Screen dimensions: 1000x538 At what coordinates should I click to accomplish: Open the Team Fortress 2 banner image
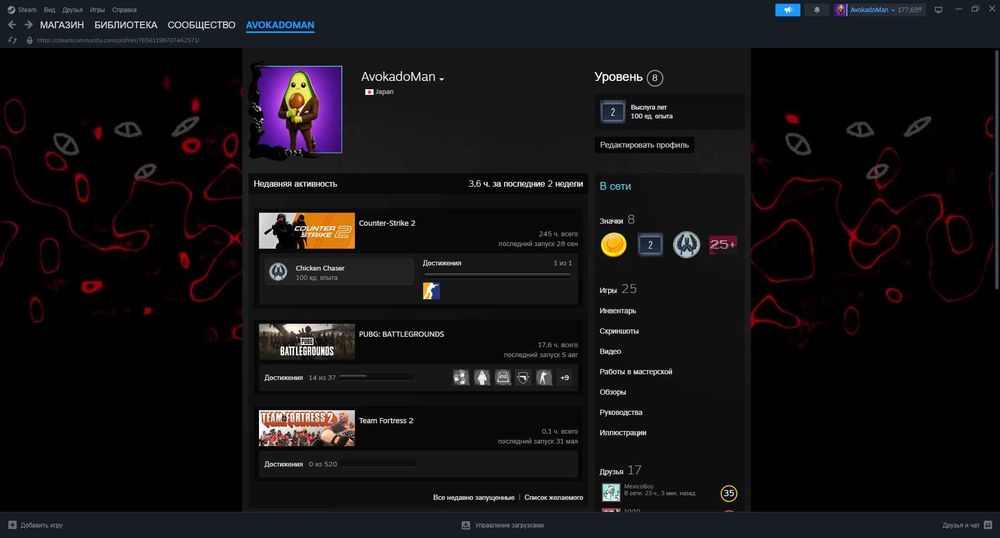[307, 428]
